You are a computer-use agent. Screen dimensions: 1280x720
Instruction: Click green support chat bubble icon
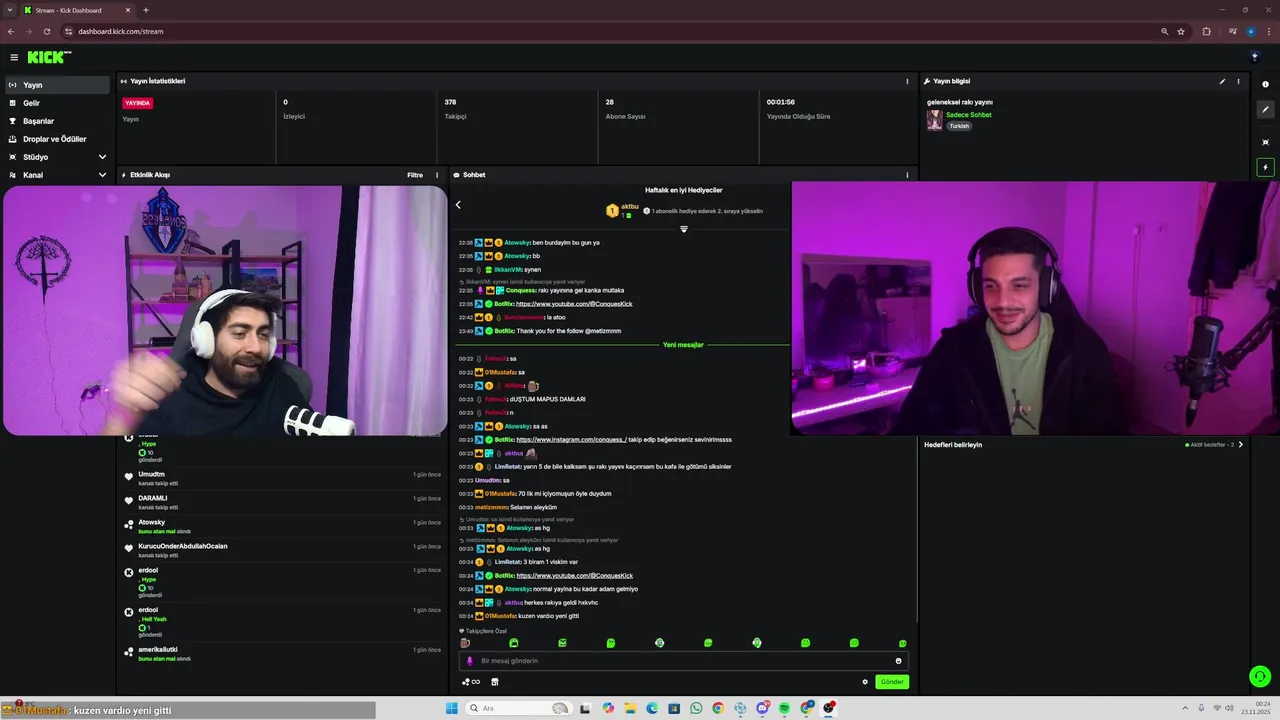[x=1260, y=677]
